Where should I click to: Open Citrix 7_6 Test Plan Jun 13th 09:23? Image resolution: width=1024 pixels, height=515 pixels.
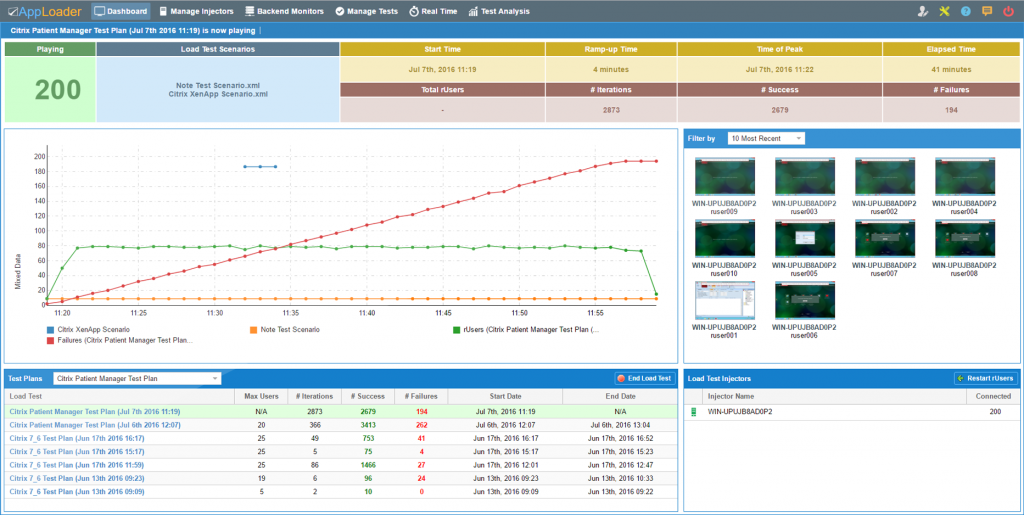76,478
